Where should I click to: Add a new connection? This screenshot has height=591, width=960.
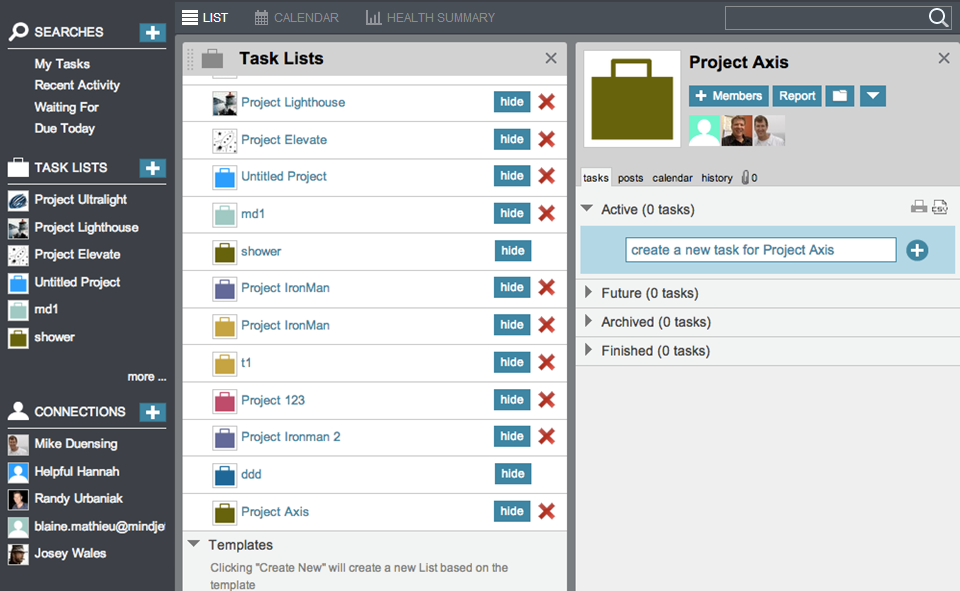[x=152, y=412]
